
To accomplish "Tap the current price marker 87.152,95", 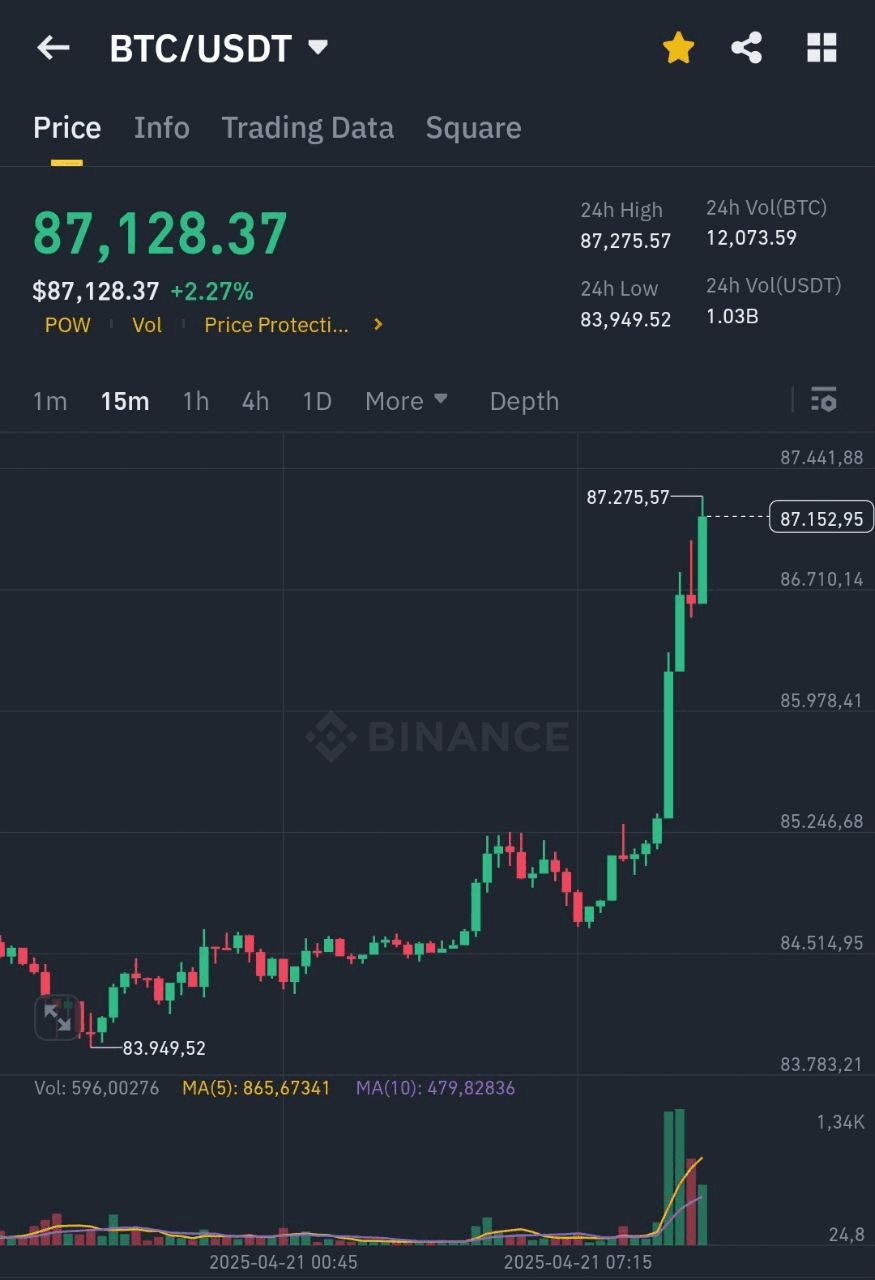I will (x=821, y=518).
